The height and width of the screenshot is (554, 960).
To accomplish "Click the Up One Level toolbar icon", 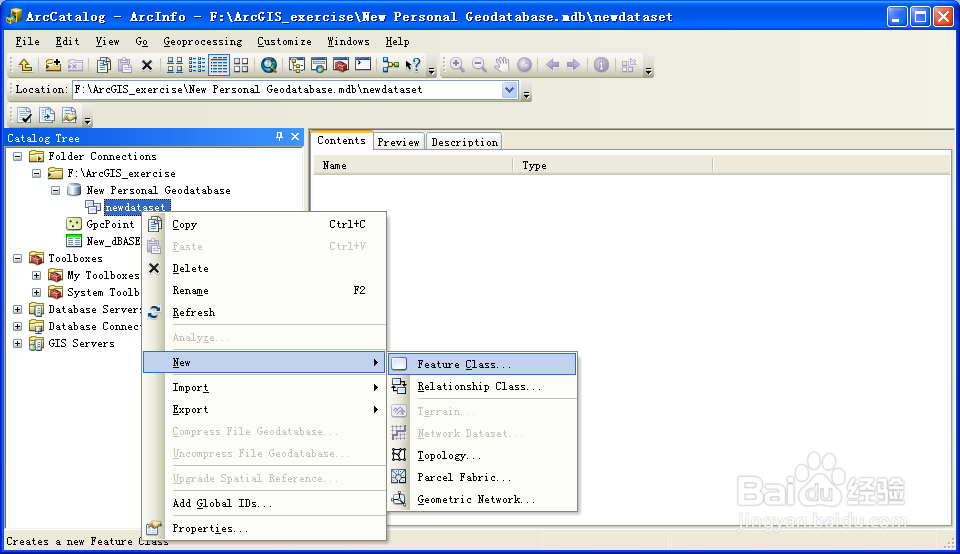I will pyautogui.click(x=25, y=65).
